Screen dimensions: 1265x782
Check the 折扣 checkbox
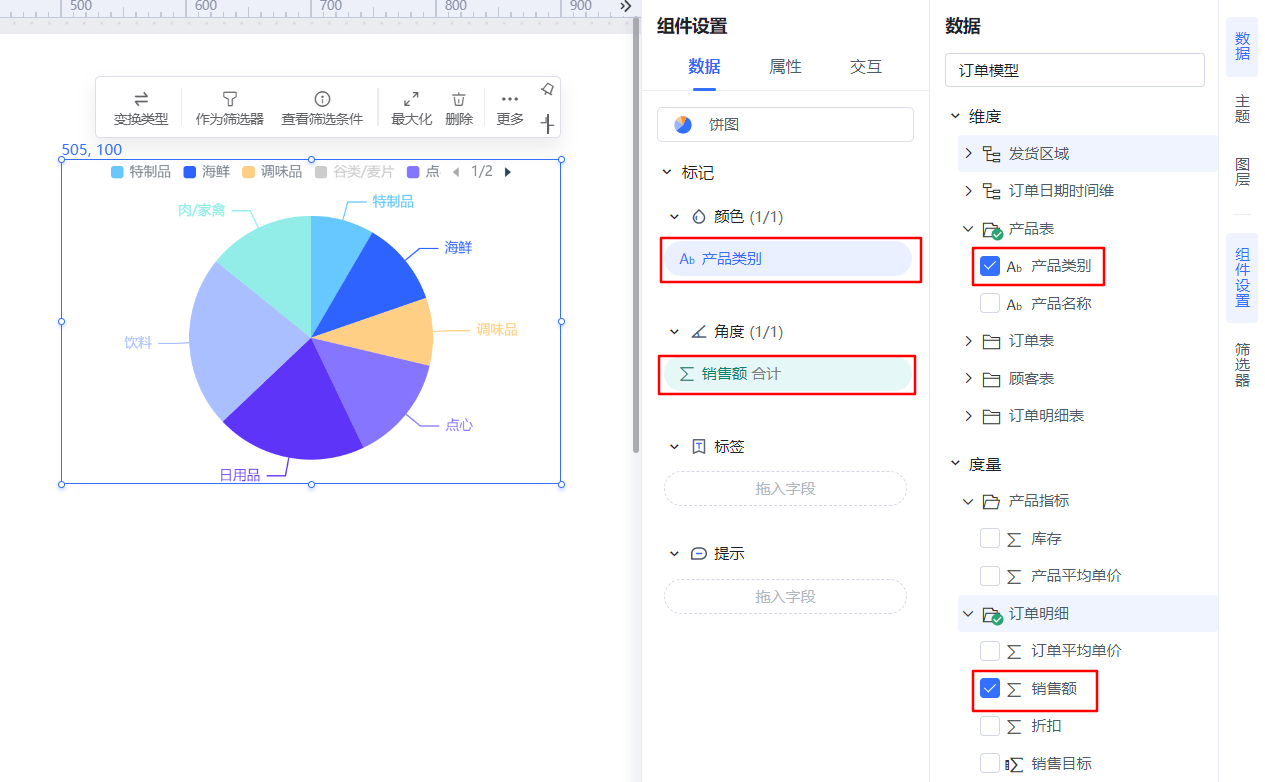pos(990,725)
